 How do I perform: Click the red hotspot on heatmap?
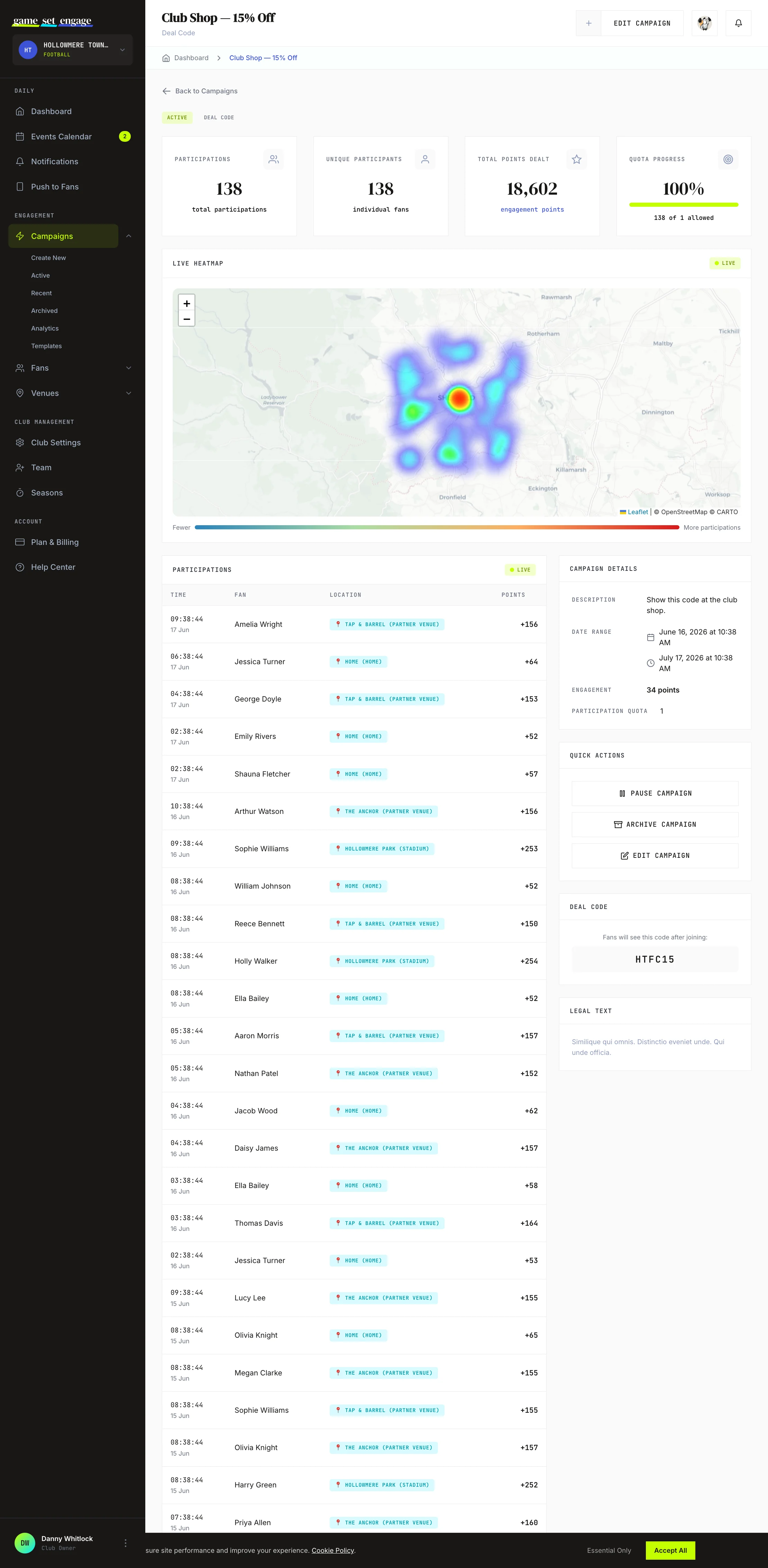pos(459,399)
